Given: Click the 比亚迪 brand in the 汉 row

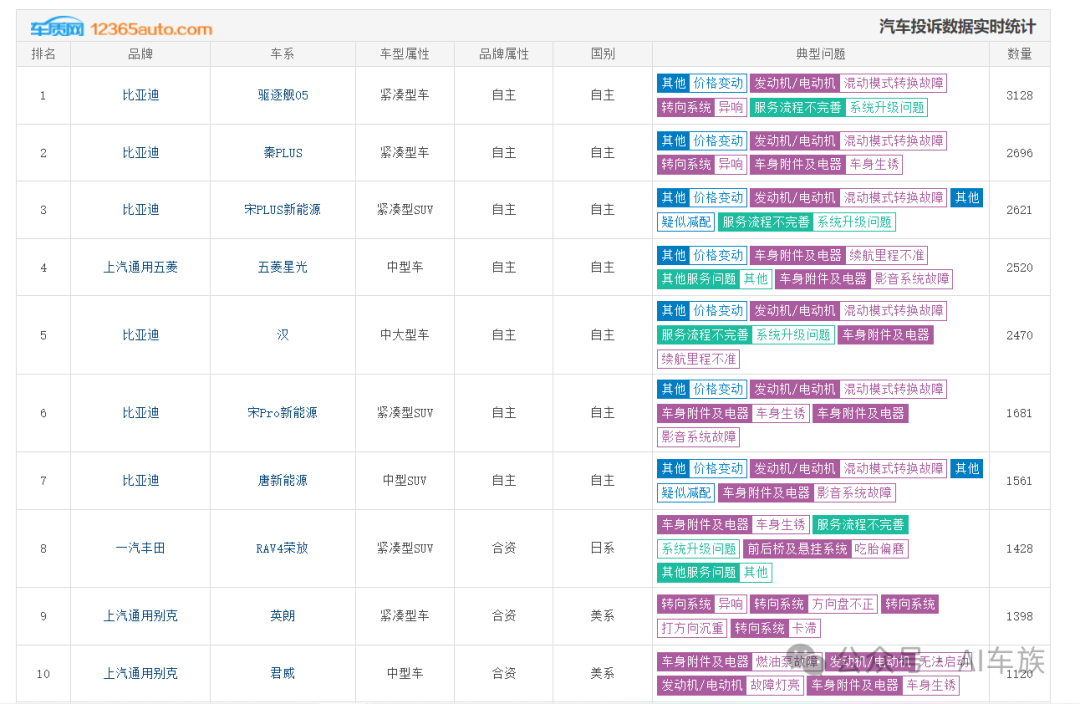Looking at the screenshot, I should tap(141, 335).
